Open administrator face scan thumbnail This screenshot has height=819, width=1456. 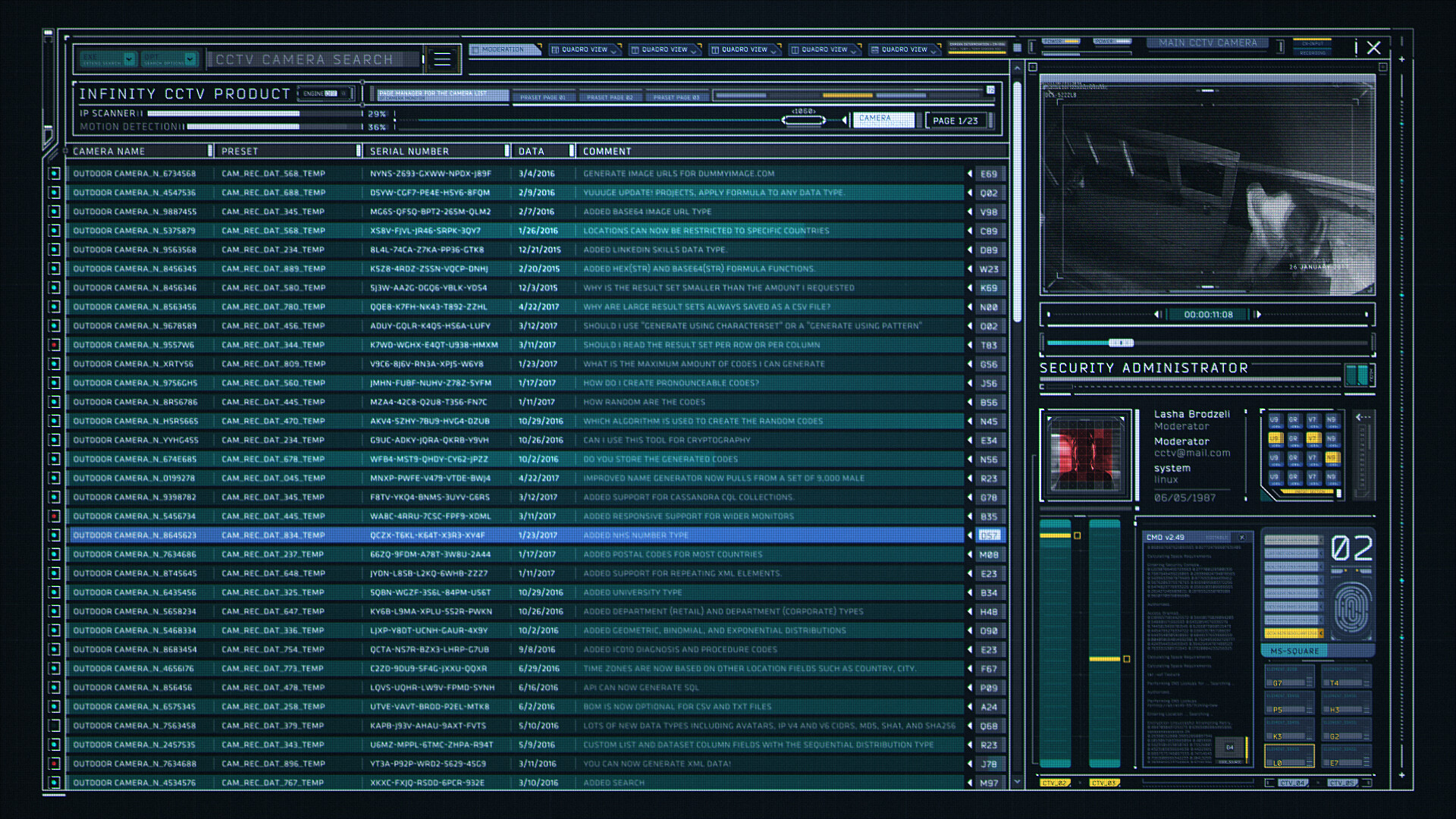coord(1085,455)
